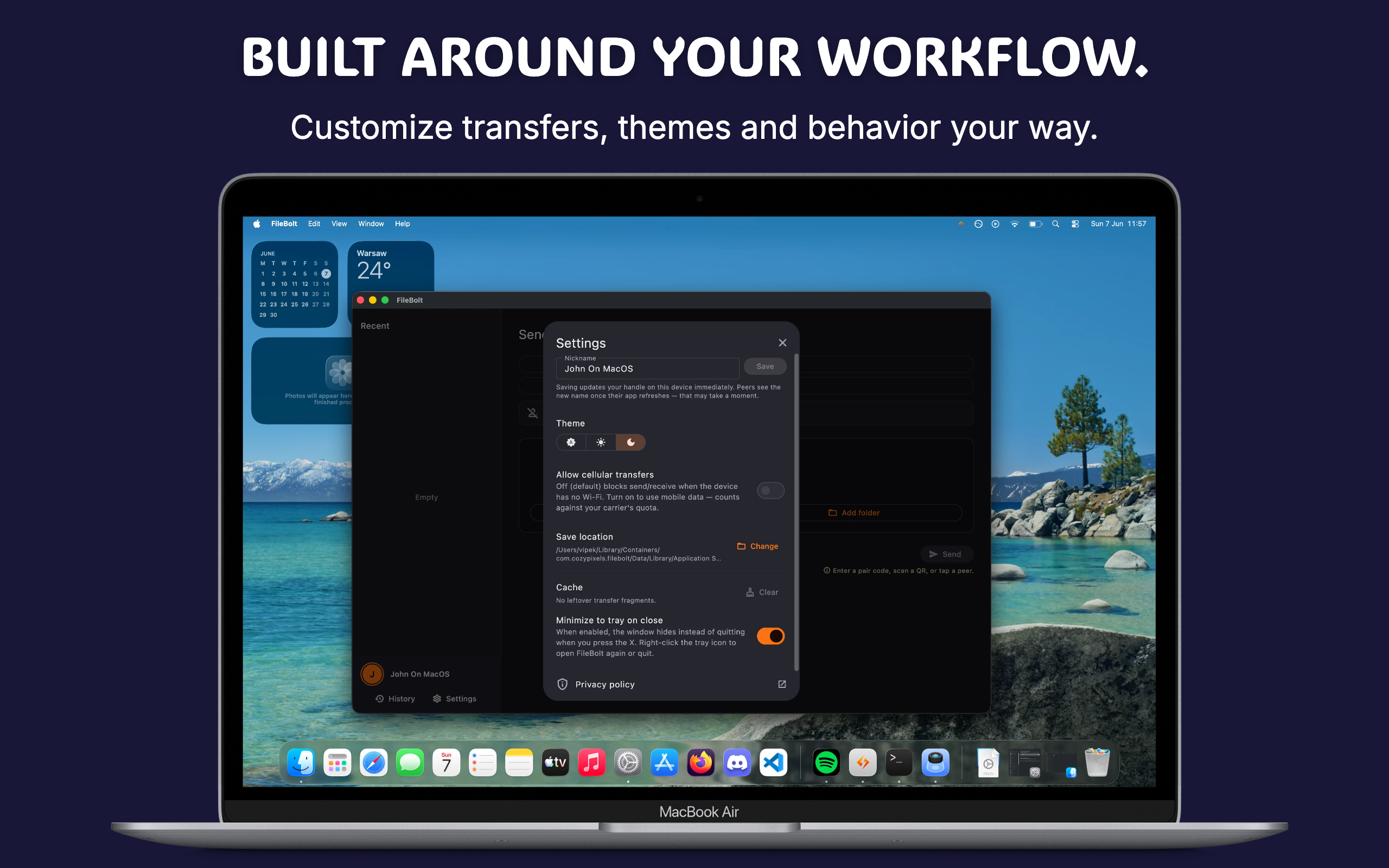Select the system/auto theme option
The image size is (1389, 868).
click(571, 442)
